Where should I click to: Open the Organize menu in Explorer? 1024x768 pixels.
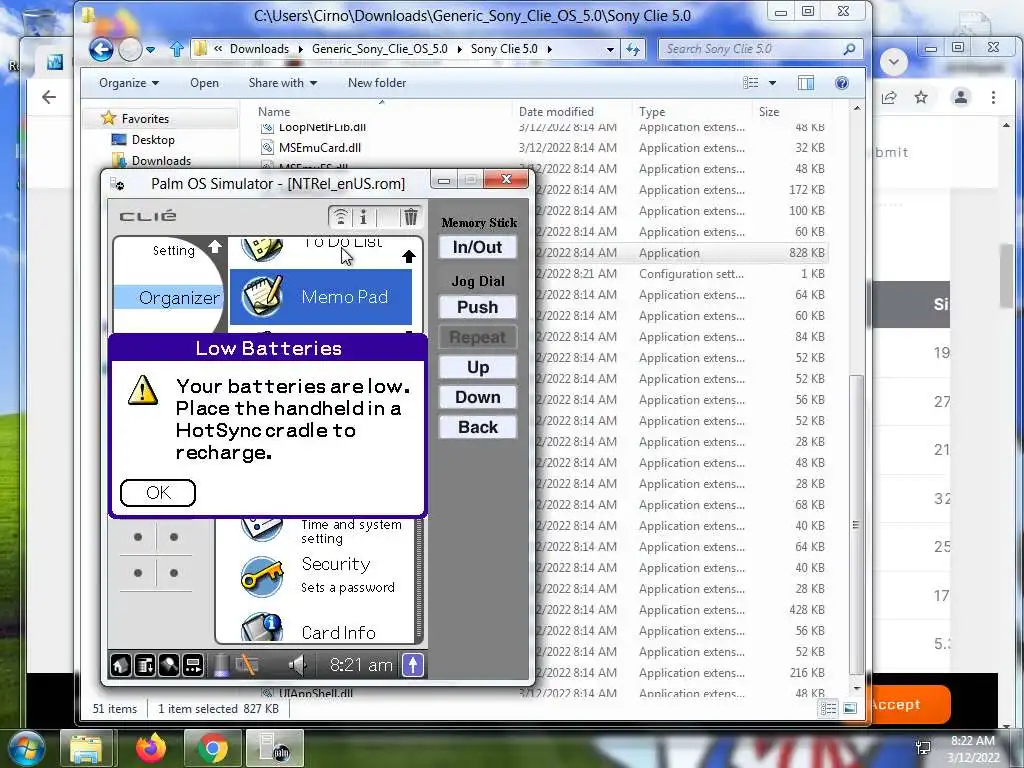click(129, 83)
